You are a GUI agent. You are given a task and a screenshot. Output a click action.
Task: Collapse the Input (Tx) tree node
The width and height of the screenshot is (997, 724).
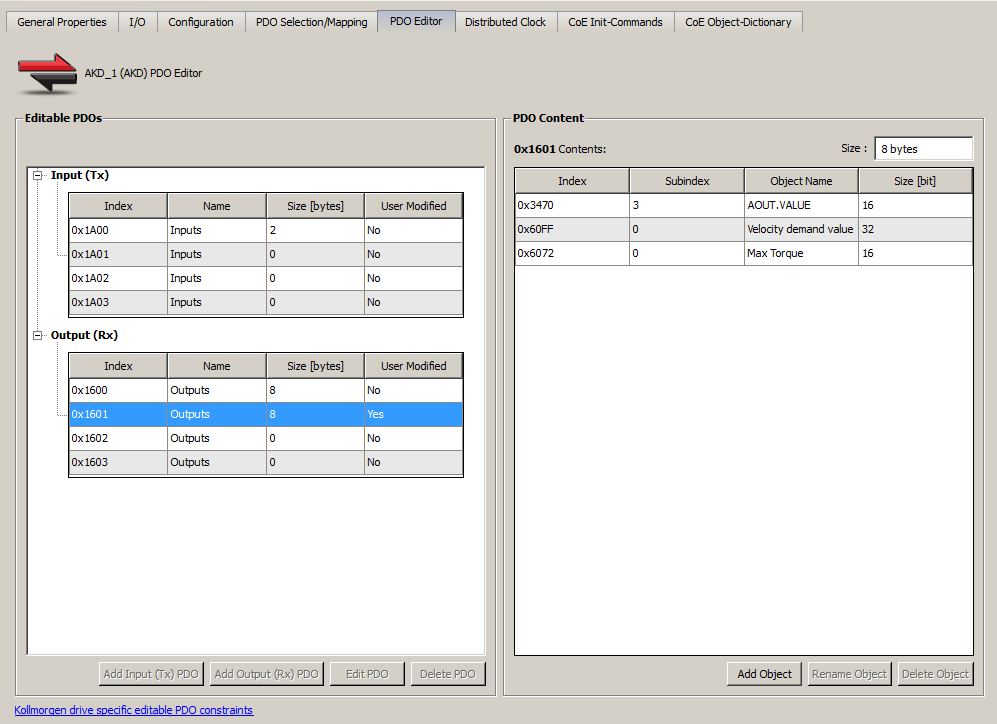click(38, 175)
